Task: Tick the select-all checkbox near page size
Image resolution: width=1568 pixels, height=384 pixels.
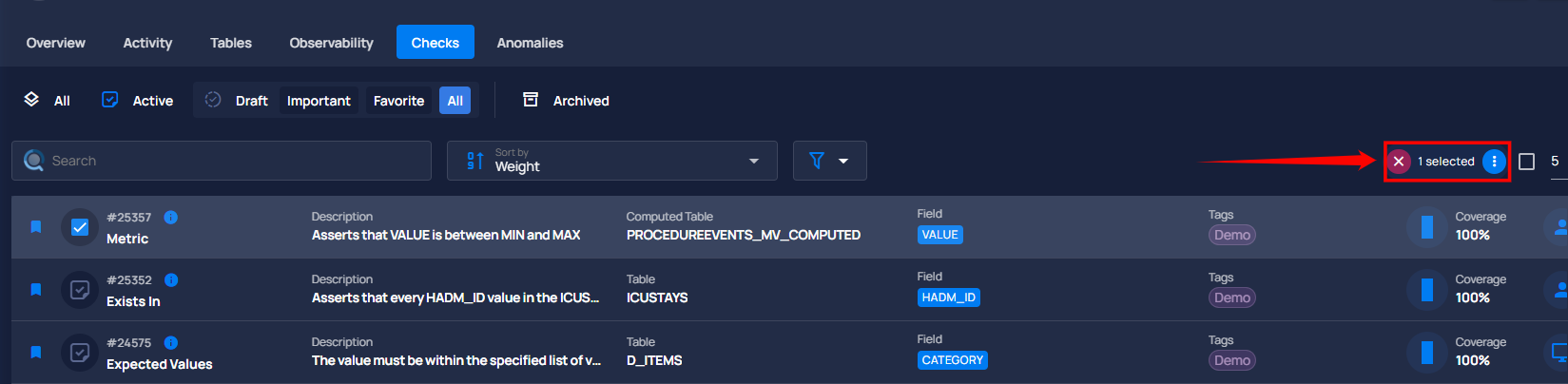Action: pos(1526,162)
